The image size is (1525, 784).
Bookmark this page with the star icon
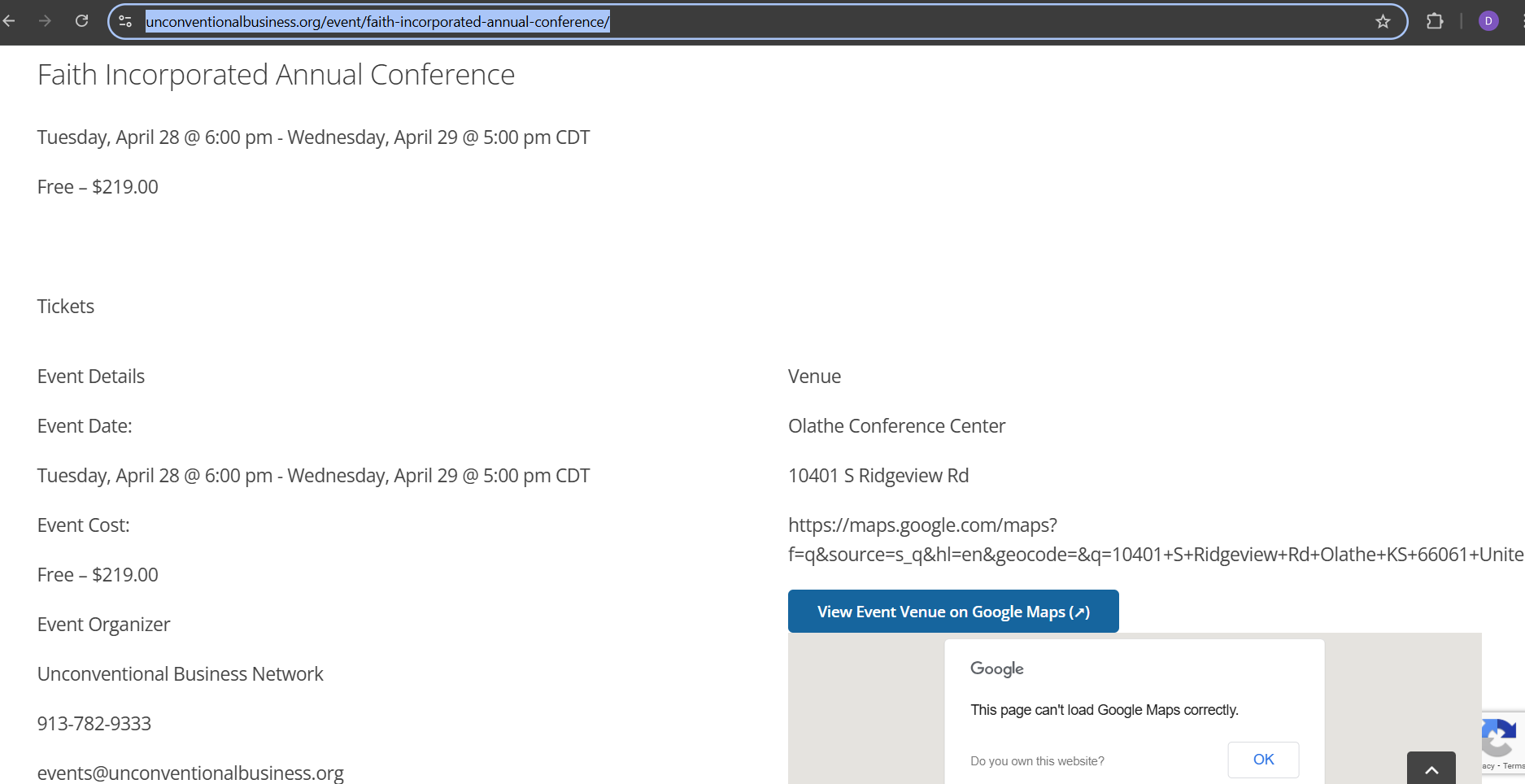(x=1383, y=21)
